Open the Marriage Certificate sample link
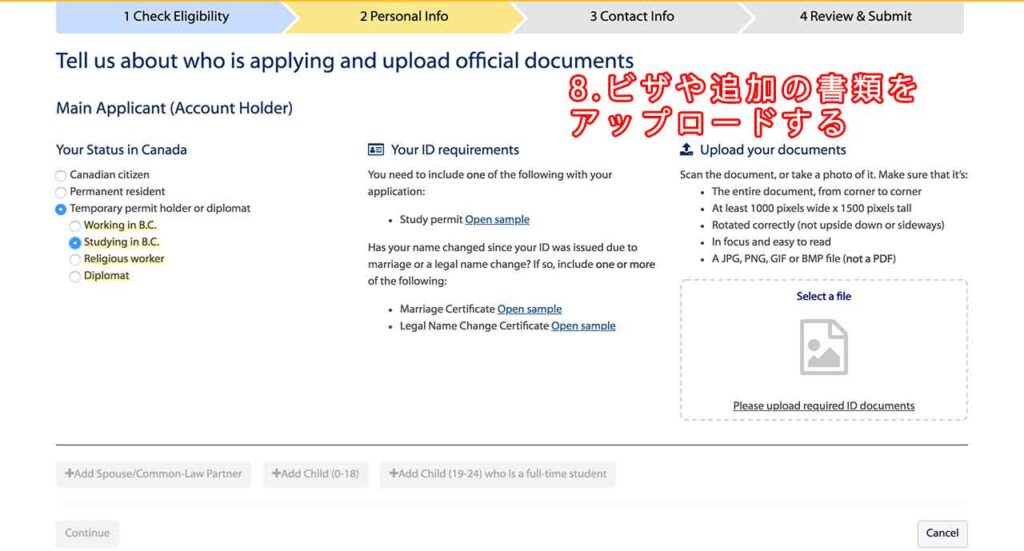Viewport: 1024px width, 551px height. pos(529,310)
